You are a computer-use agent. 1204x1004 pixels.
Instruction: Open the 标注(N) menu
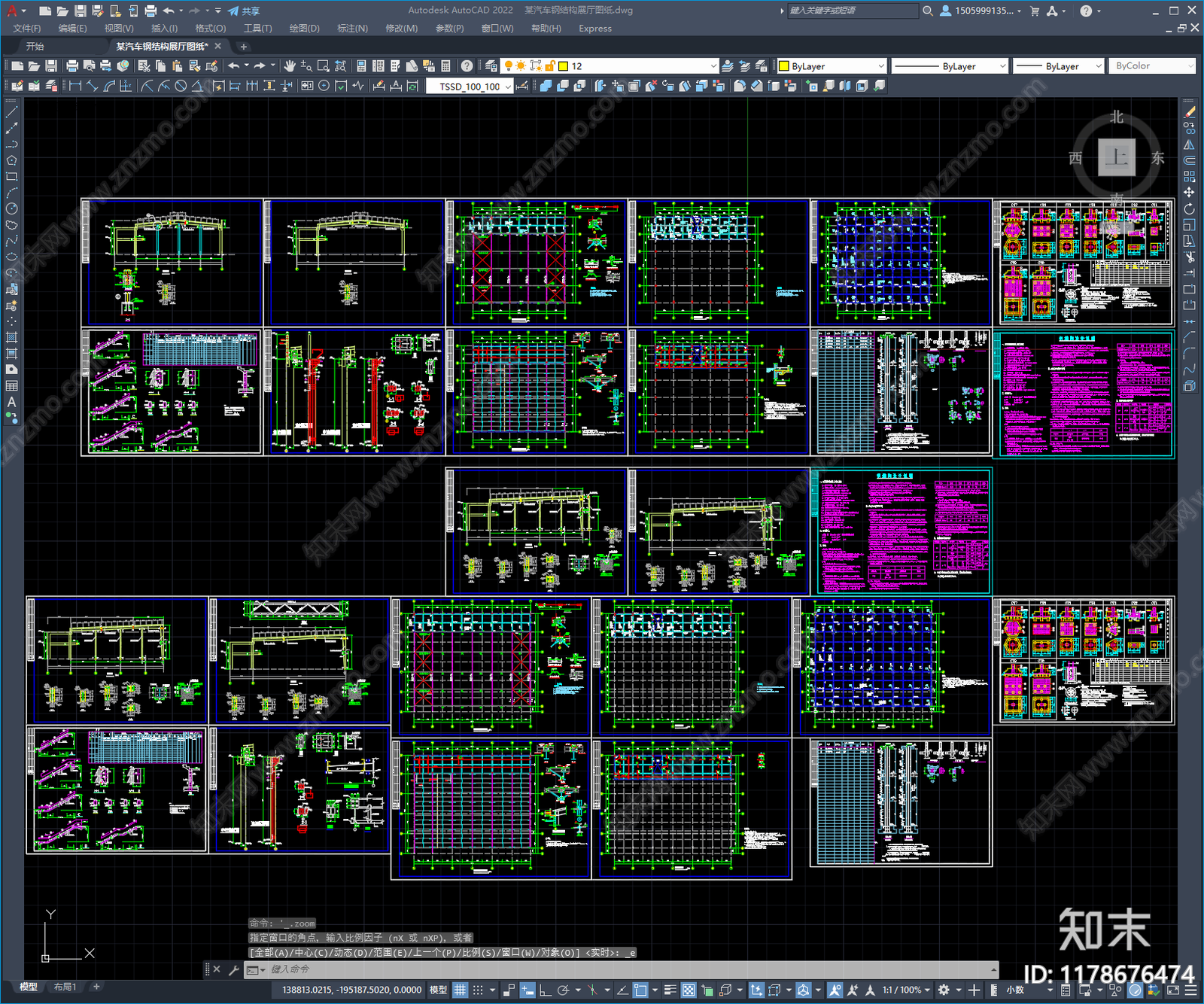[352, 29]
